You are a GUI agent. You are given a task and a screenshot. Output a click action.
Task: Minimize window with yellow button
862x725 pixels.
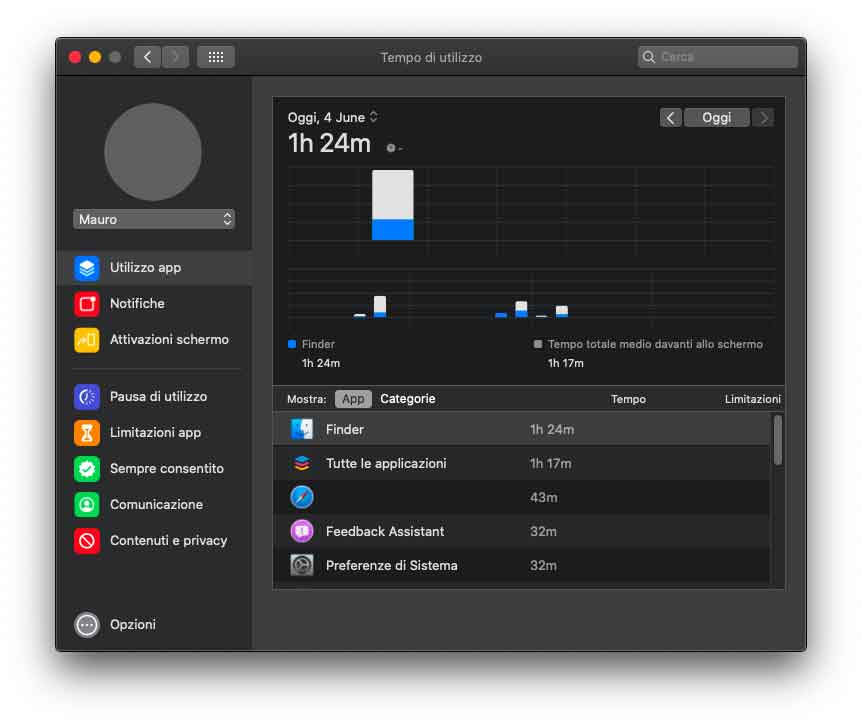pos(95,57)
